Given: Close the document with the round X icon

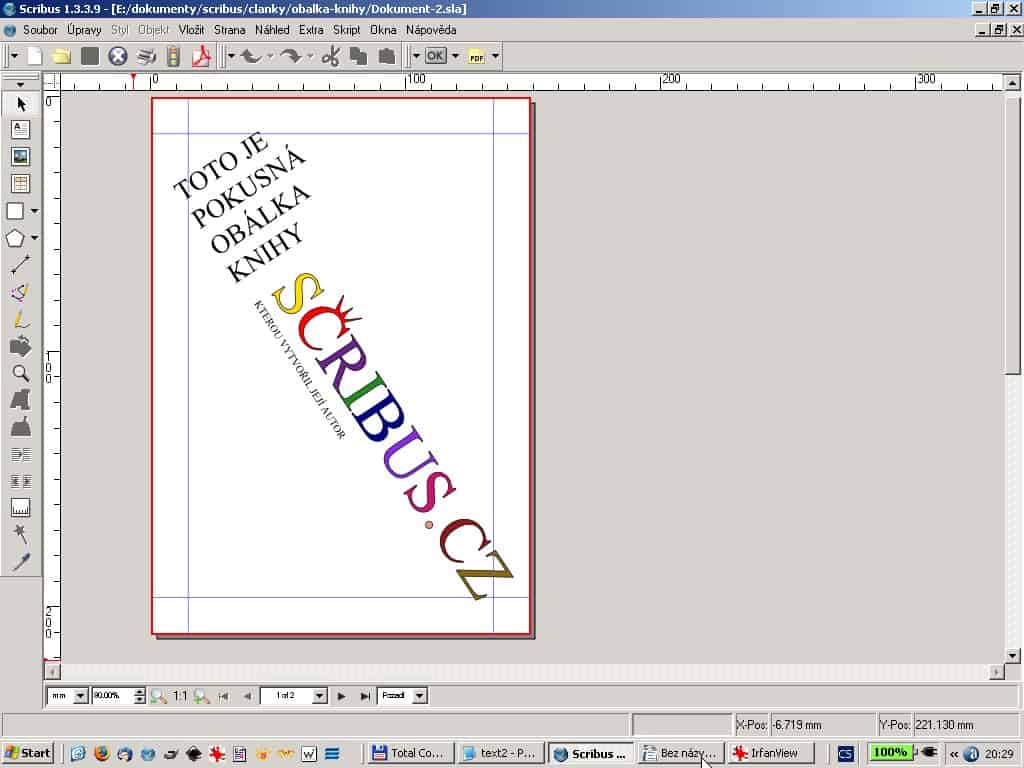Looking at the screenshot, I should point(118,57).
